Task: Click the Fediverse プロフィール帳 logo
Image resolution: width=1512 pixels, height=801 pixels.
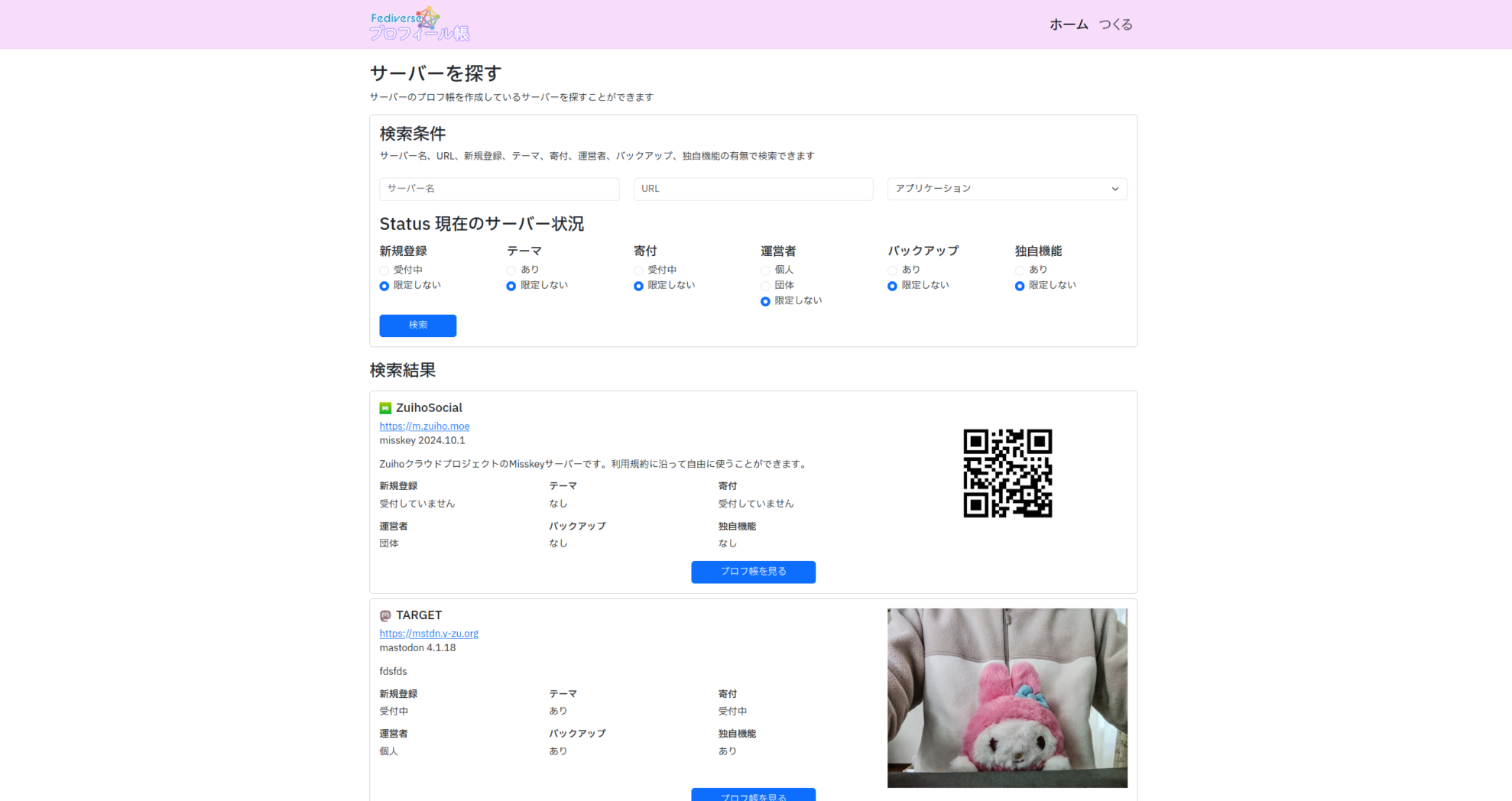Action: 420,24
